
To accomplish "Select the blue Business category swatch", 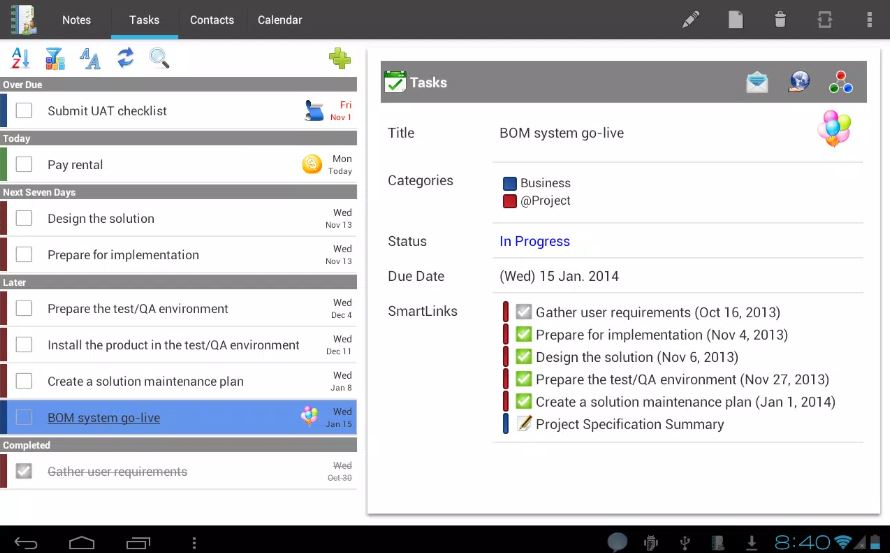I will (510, 183).
